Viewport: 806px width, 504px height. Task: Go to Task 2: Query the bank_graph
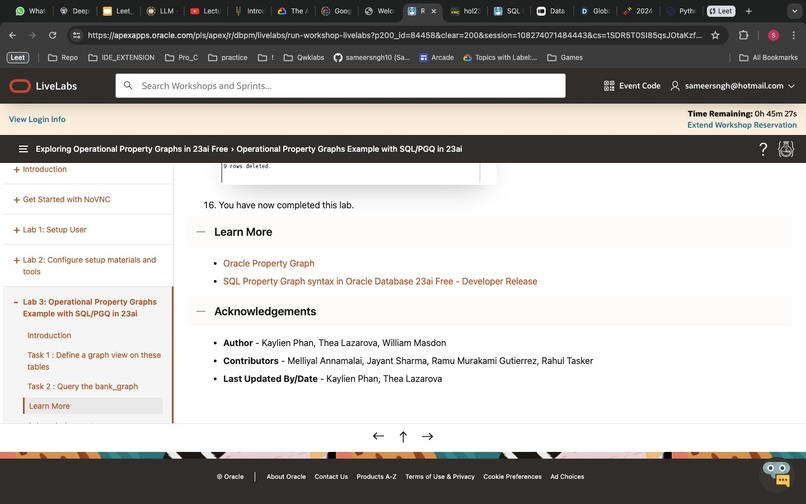(83, 386)
